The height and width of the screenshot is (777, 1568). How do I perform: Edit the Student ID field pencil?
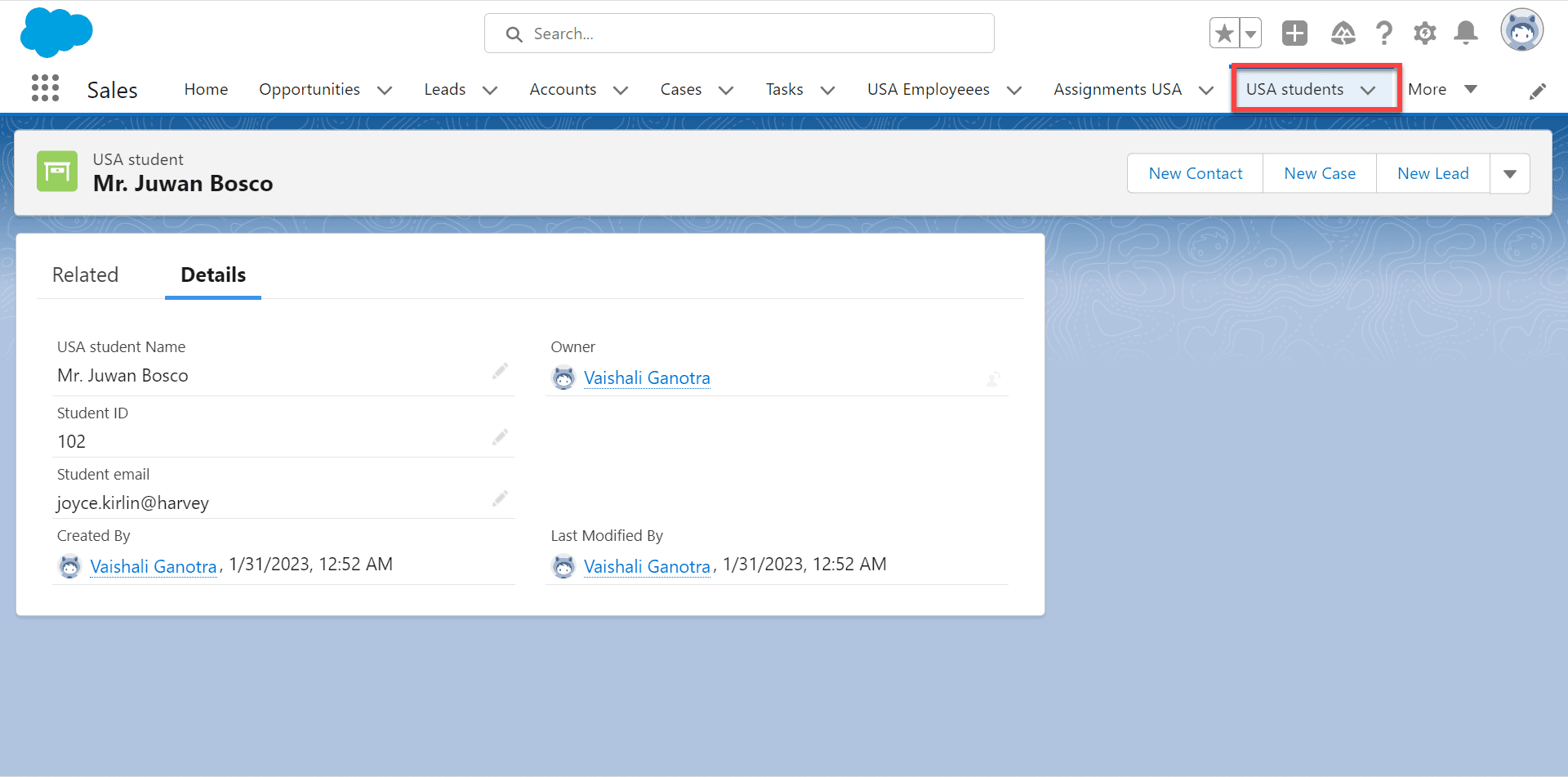click(500, 437)
